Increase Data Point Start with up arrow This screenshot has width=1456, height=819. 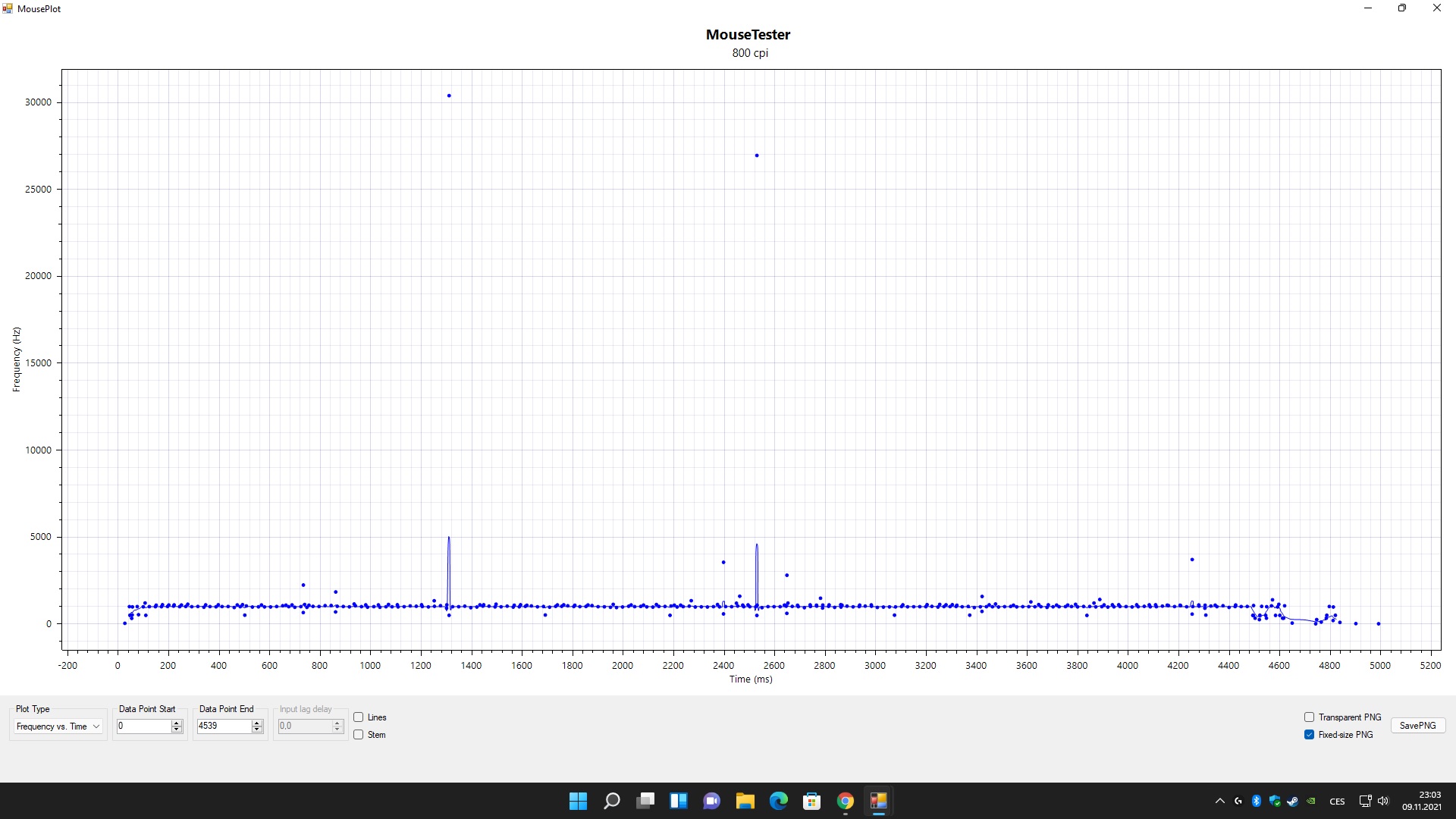(x=177, y=723)
